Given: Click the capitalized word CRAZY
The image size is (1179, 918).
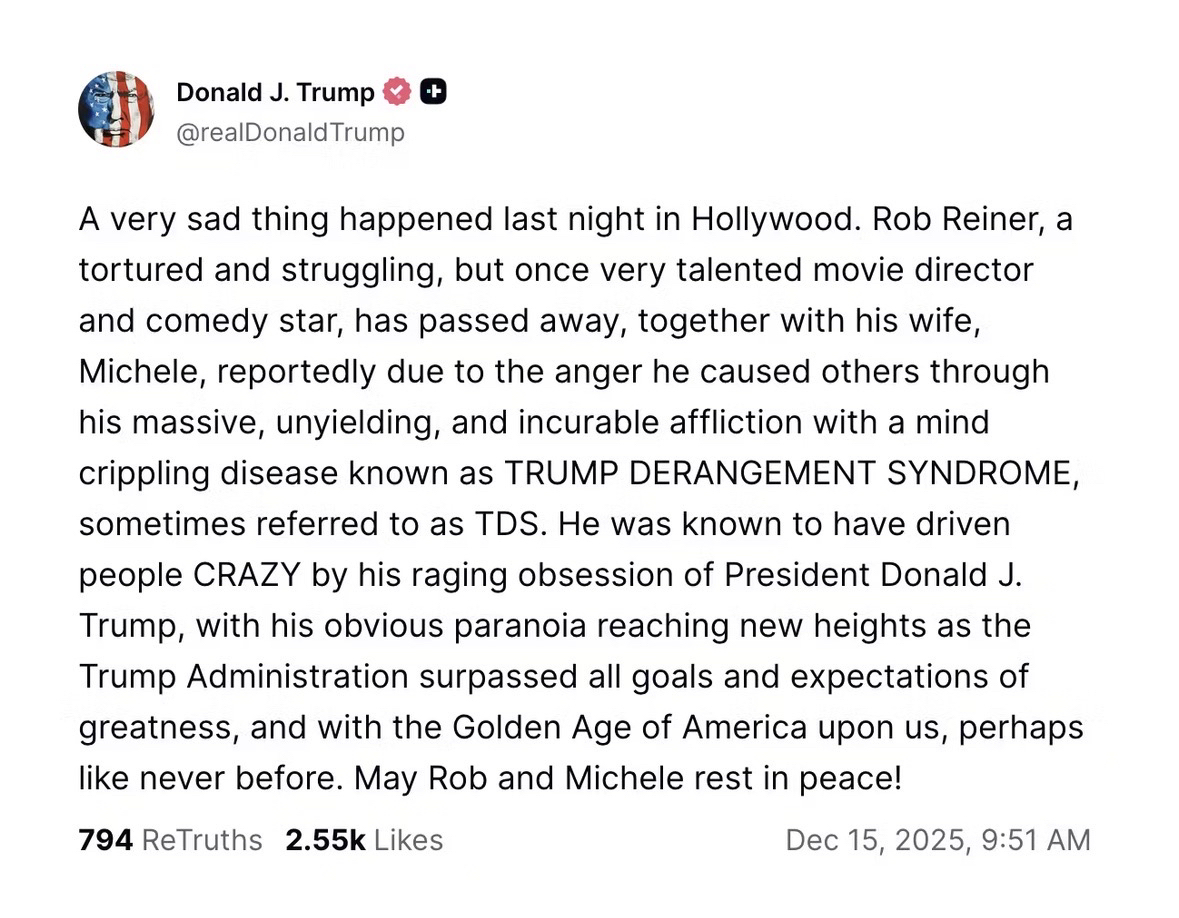Looking at the screenshot, I should coord(243,576).
